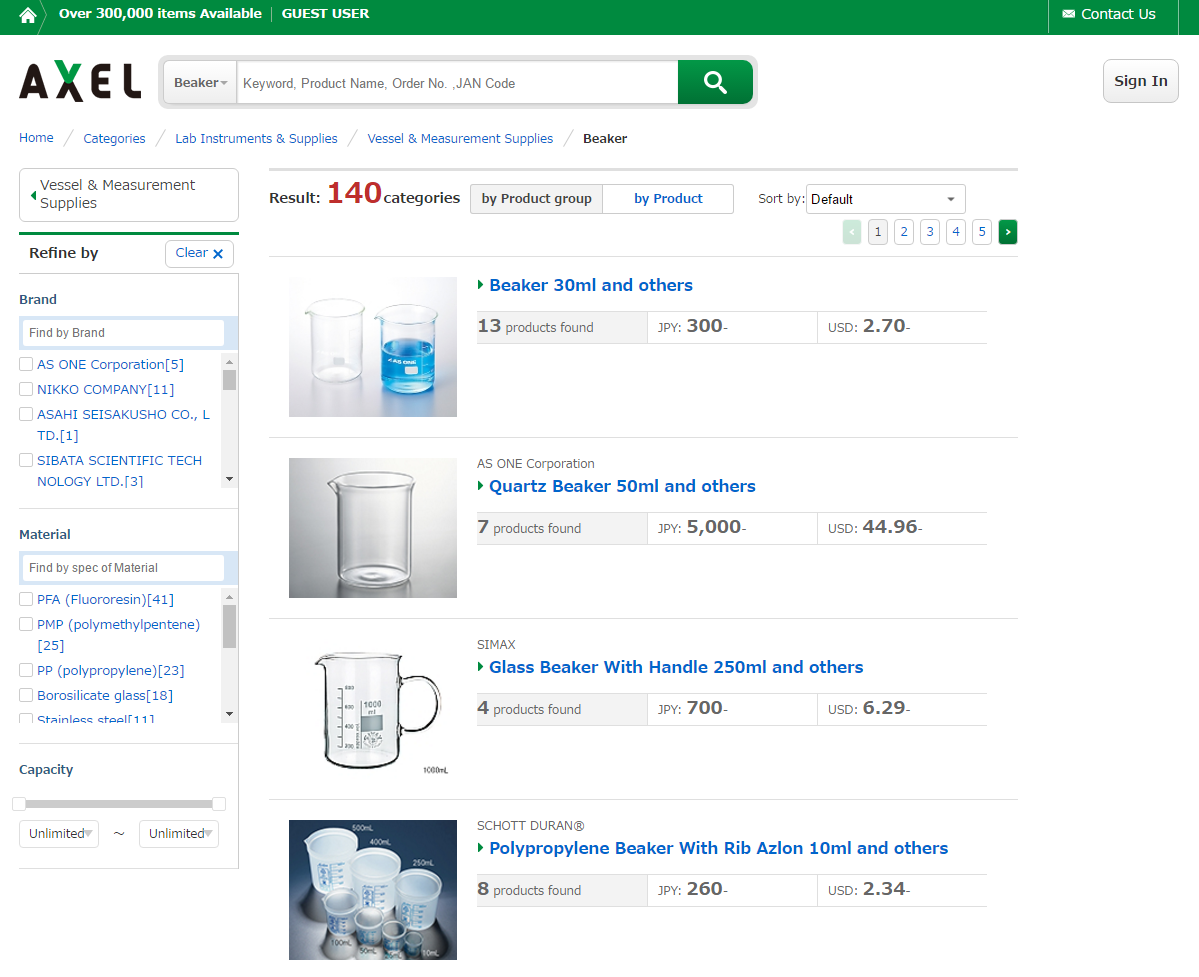Open Quartz Beaker 50ml and others link
The width and height of the screenshot is (1199, 977).
622,486
